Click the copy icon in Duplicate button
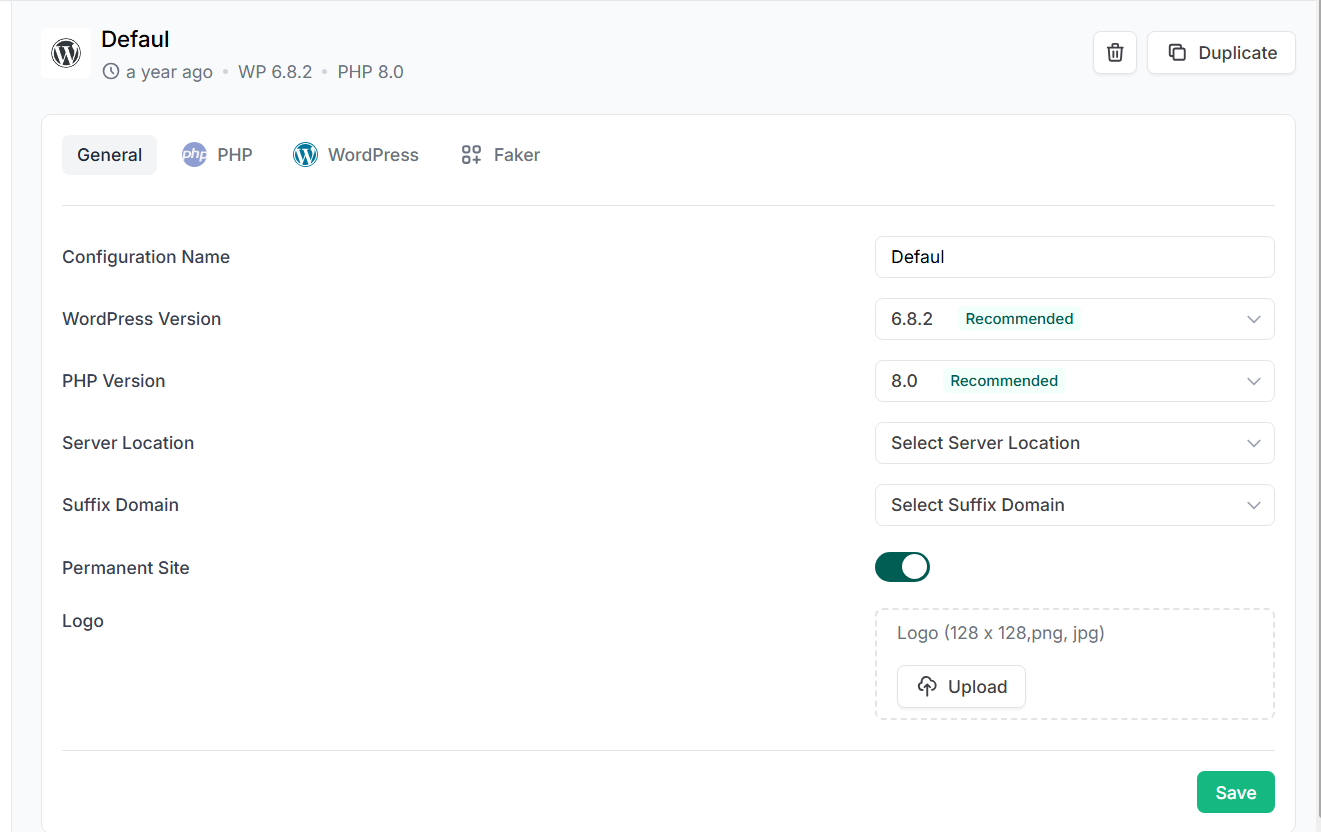The image size is (1321, 832). coord(1177,53)
